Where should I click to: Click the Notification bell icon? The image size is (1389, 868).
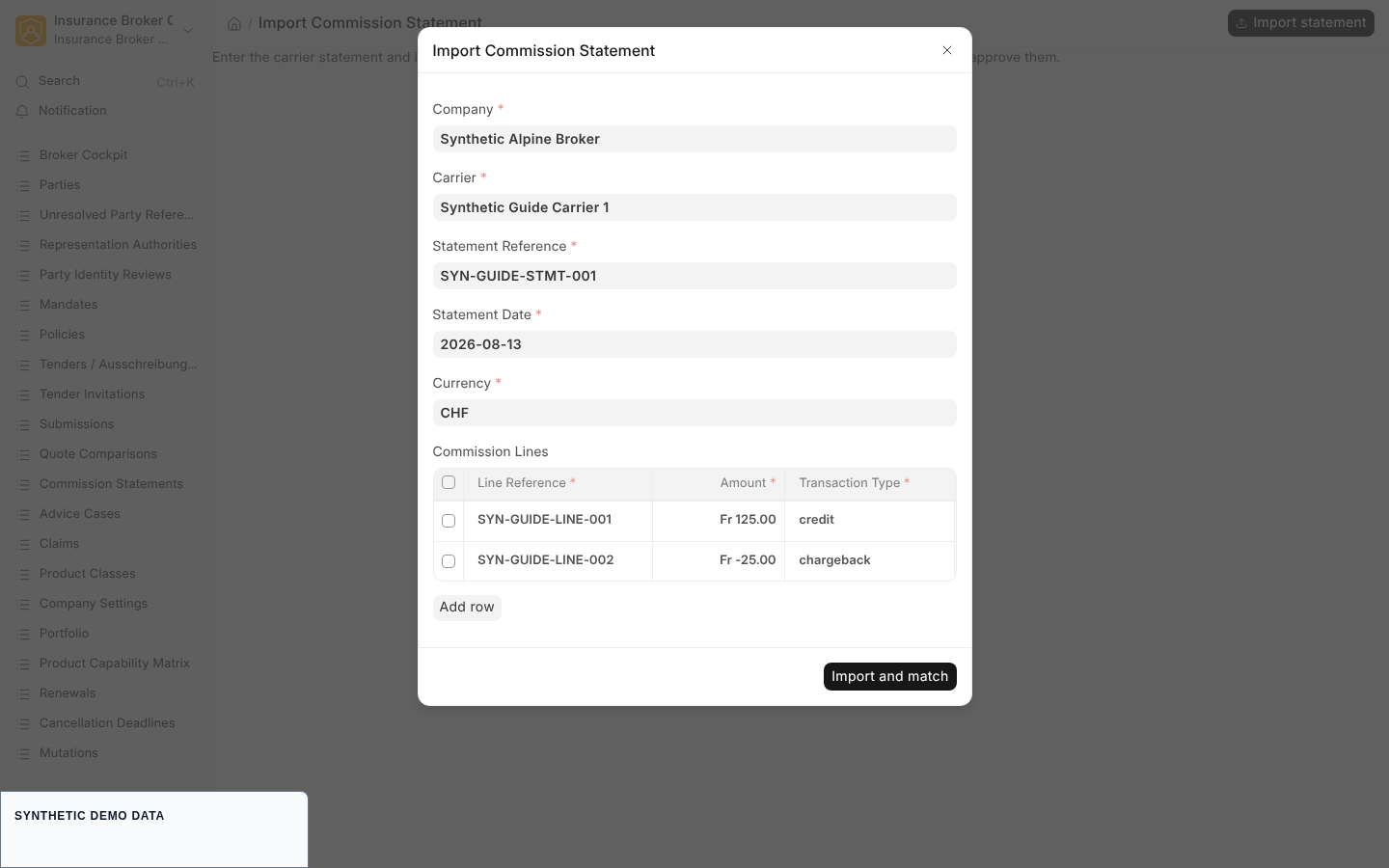tap(22, 111)
